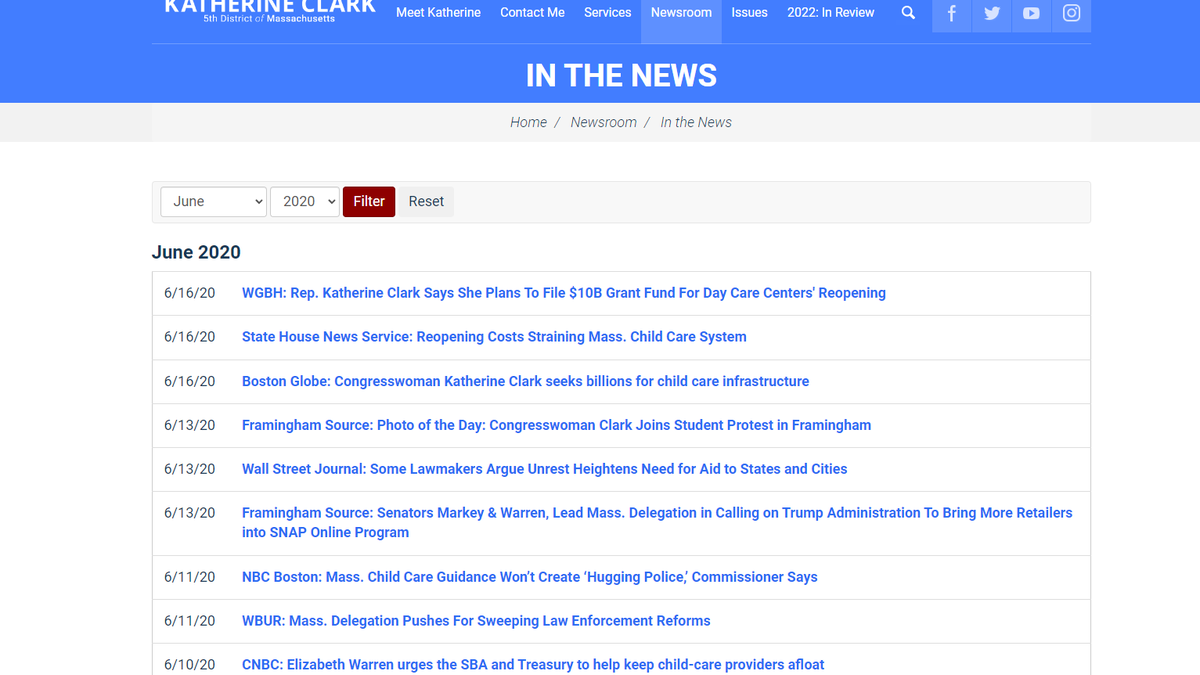Click the 6/11/20 date beside WBUR article
1200x675 pixels.
coord(190,621)
